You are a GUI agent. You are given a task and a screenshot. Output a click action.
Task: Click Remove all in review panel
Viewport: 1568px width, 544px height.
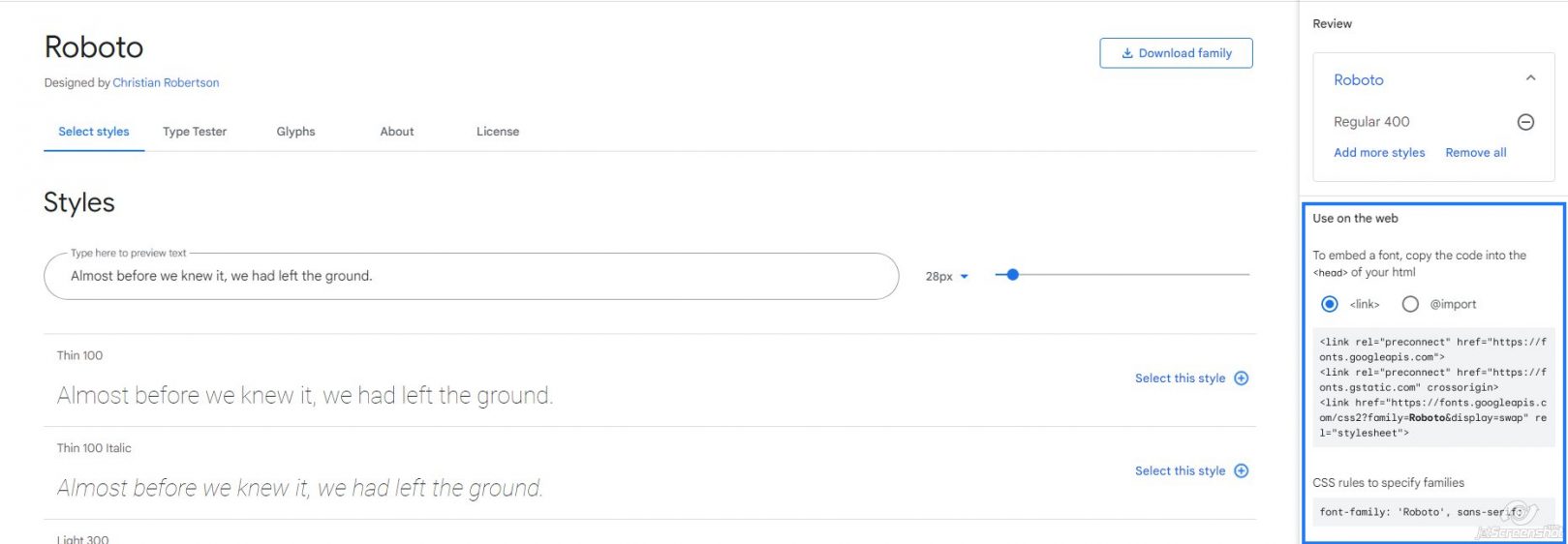1475,153
